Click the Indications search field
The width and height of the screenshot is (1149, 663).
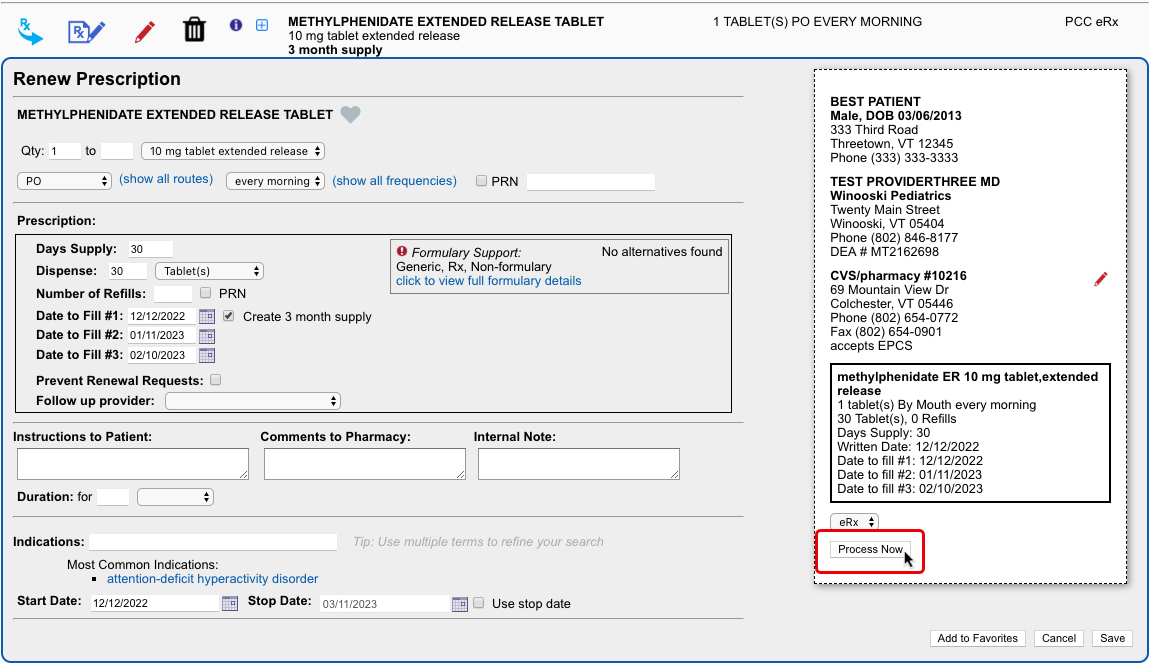[x=213, y=542]
